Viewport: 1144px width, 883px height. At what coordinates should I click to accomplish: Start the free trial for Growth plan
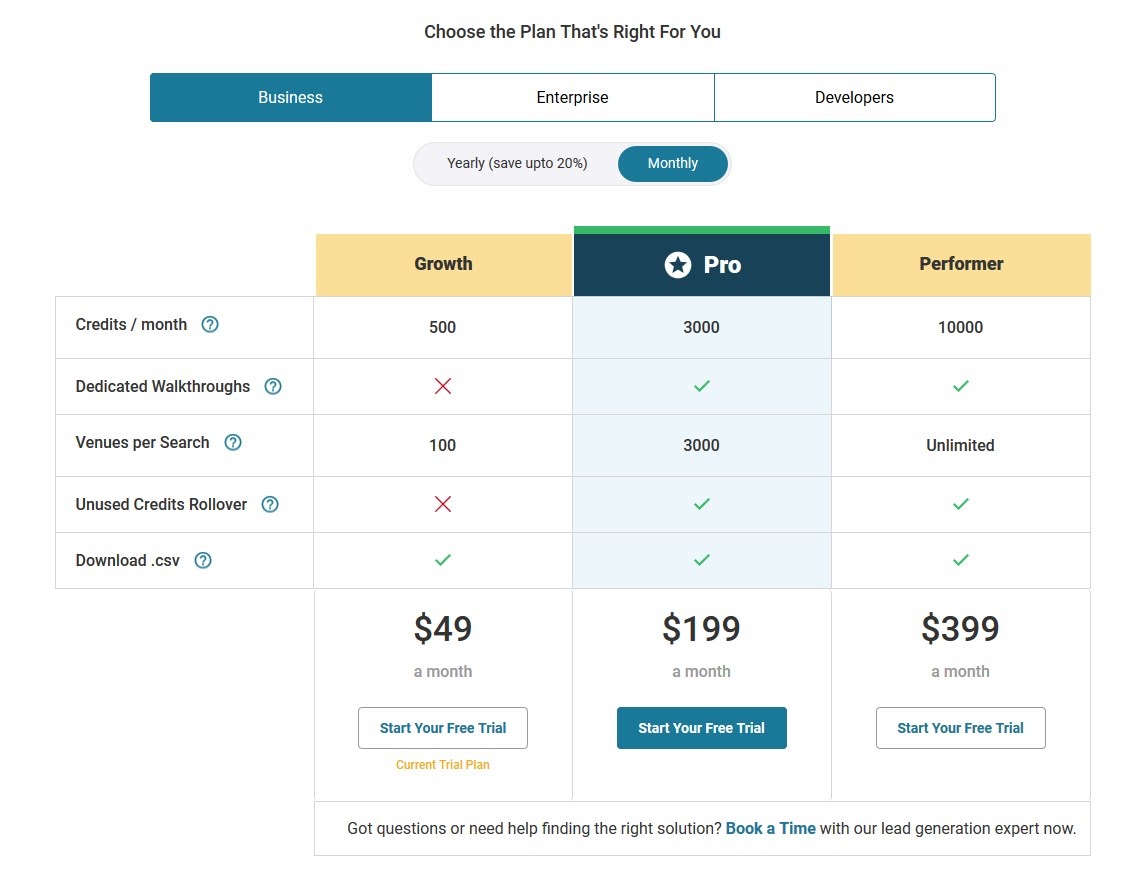443,728
